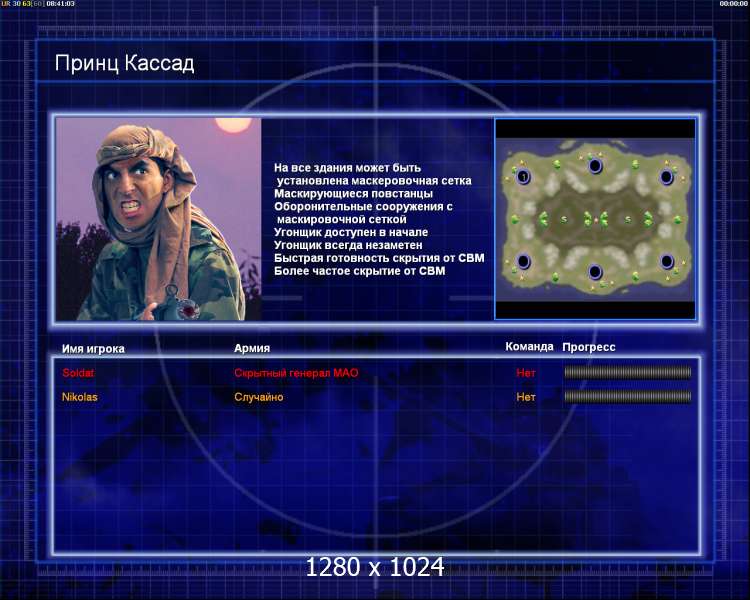Select player name "Soldat"

click(78, 373)
